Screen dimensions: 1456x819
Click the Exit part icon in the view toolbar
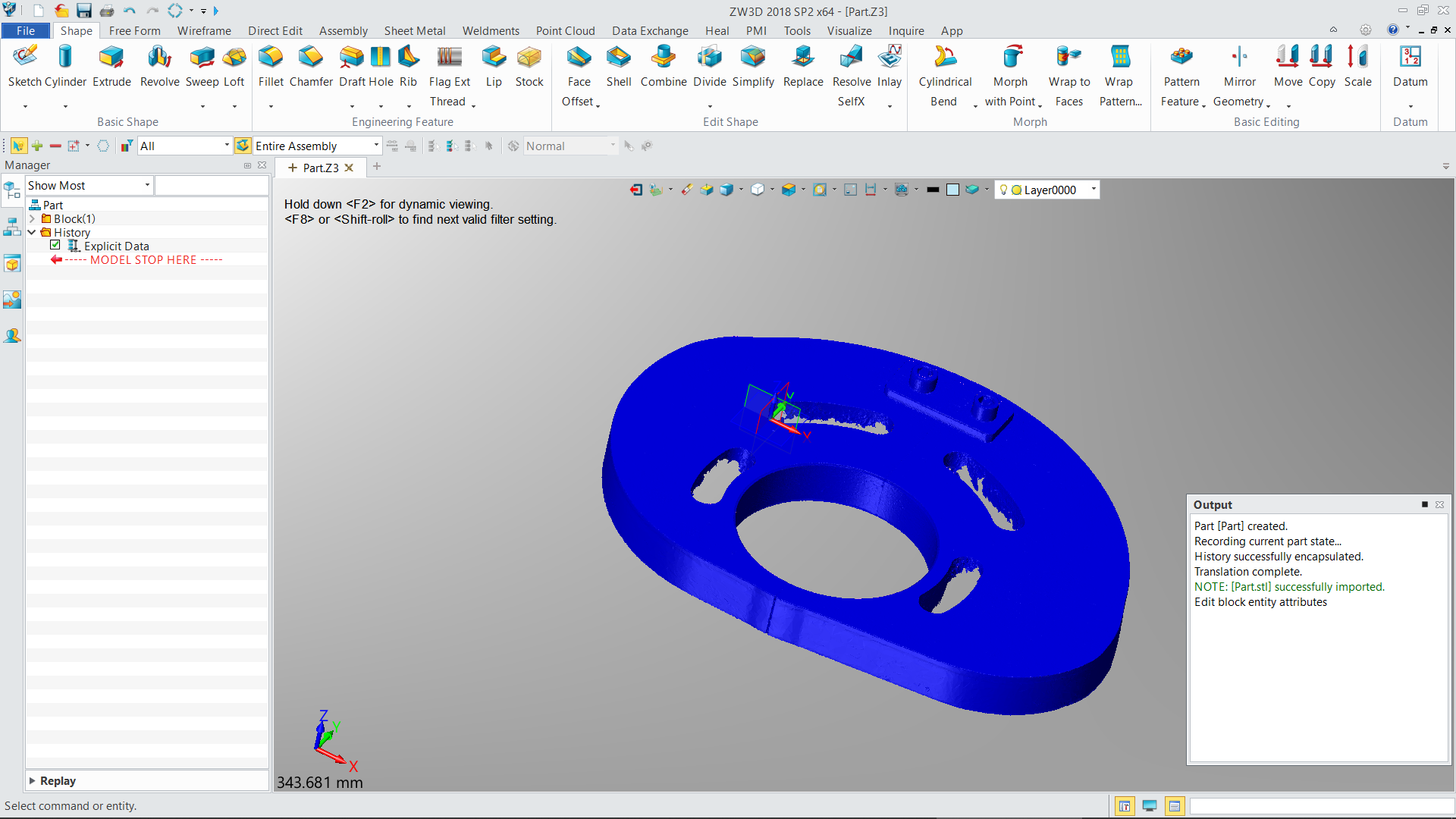coord(635,190)
